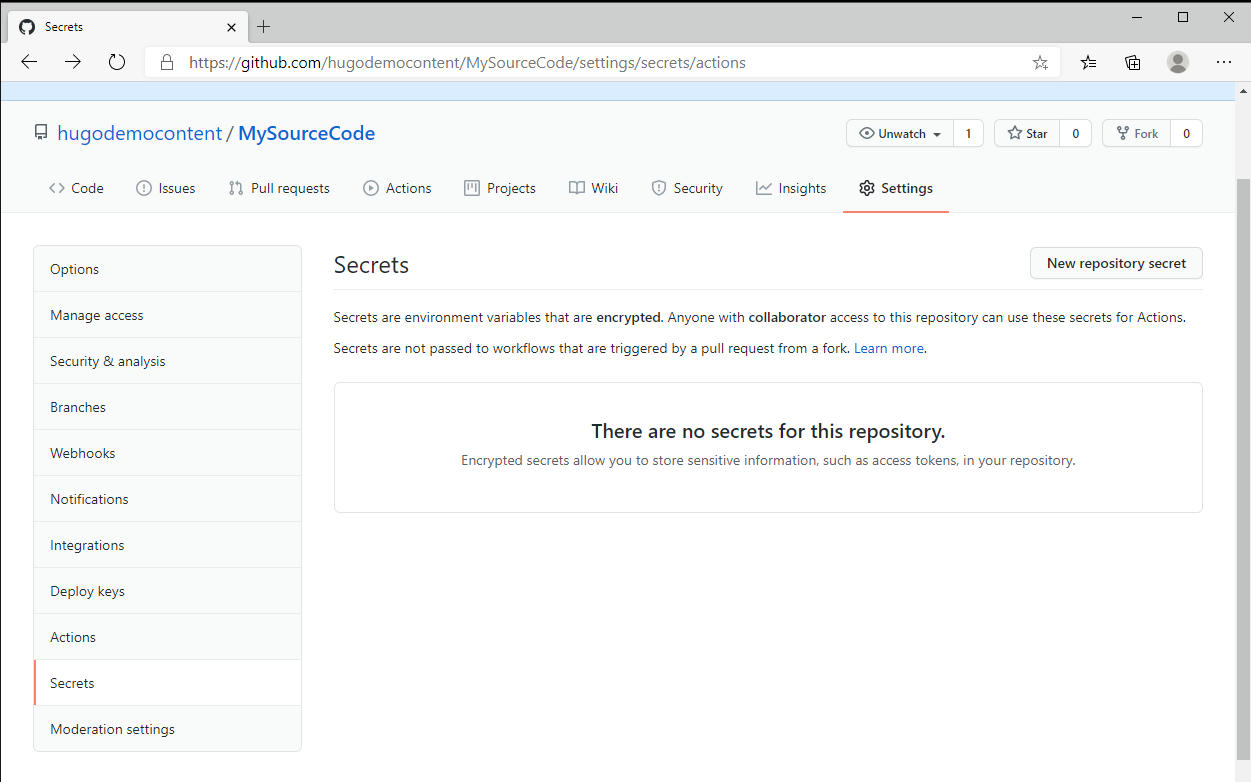Image resolution: width=1251 pixels, height=782 pixels.
Task: Open the Actions tab
Action: point(397,188)
